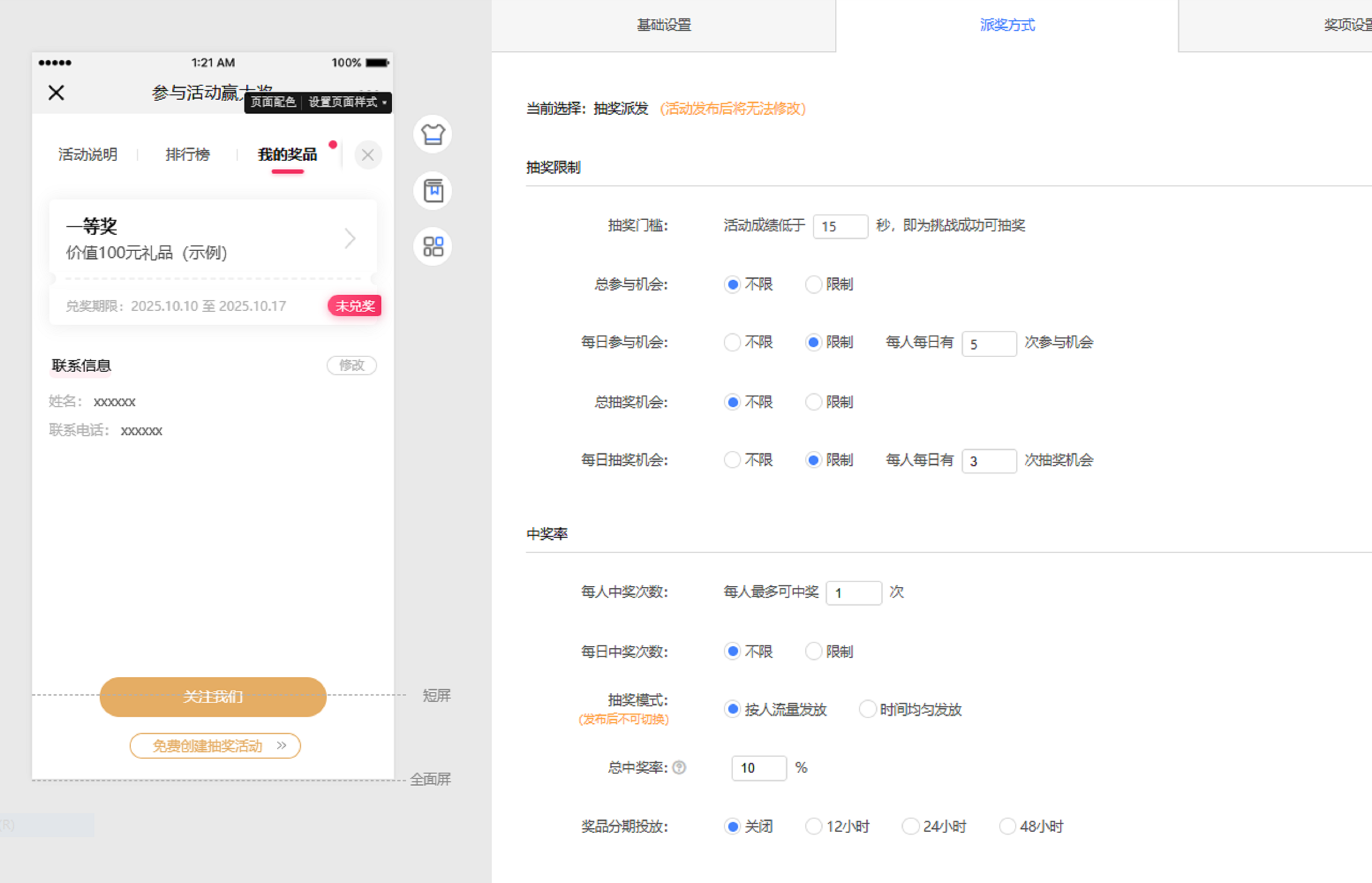Click the 修改 contact info button
The height and width of the screenshot is (883, 1372).
click(x=351, y=365)
